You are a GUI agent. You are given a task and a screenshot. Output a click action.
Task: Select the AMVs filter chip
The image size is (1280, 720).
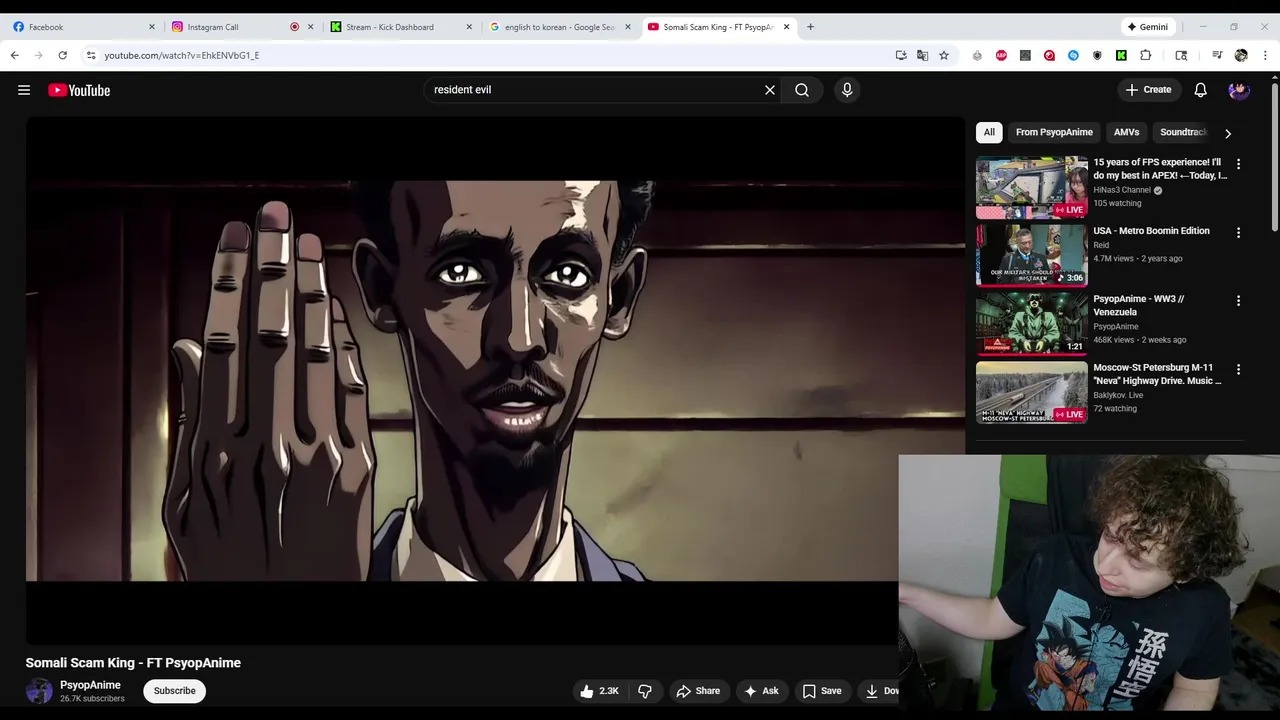(x=1126, y=132)
